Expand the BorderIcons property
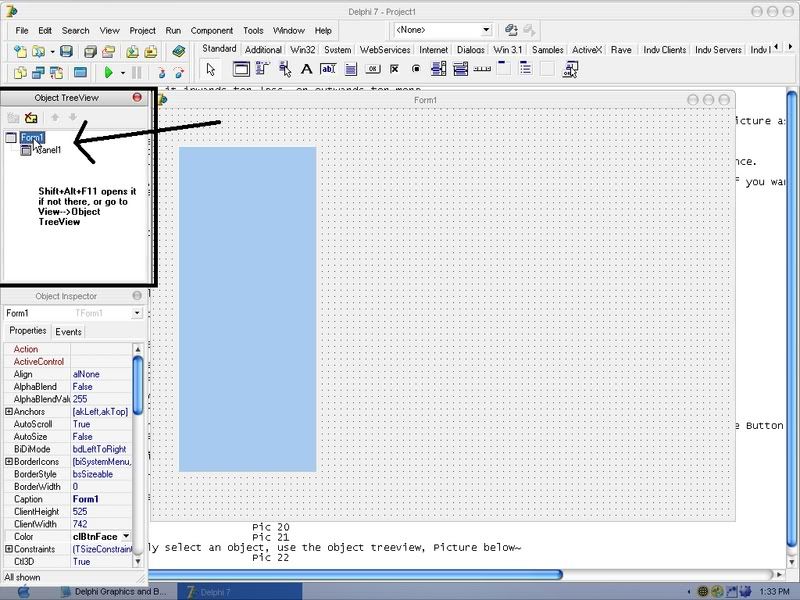Image resolution: width=800 pixels, height=600 pixels. 9,462
